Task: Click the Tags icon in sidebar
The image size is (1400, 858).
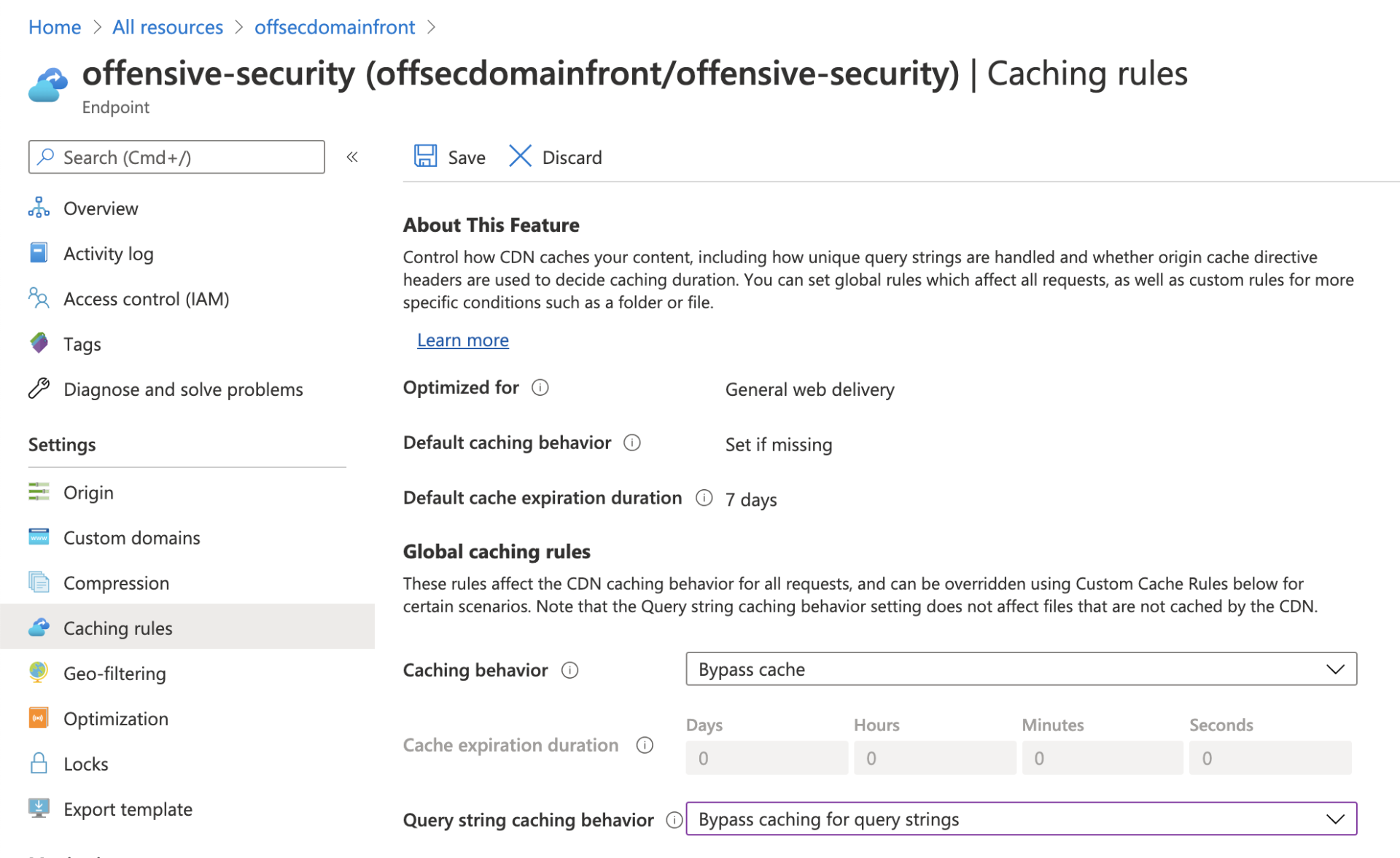Action: click(39, 343)
